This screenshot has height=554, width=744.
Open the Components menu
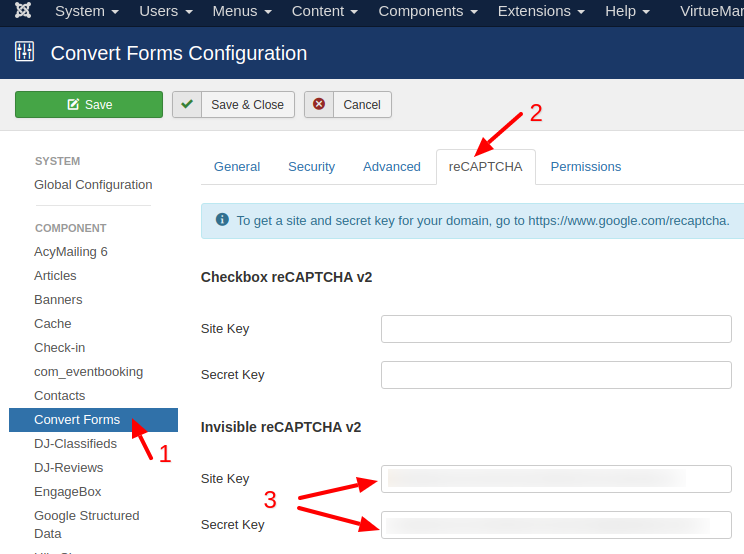[426, 11]
